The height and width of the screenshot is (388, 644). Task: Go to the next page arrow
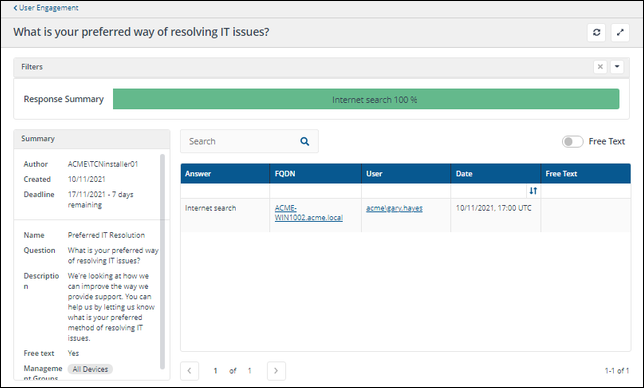click(276, 371)
